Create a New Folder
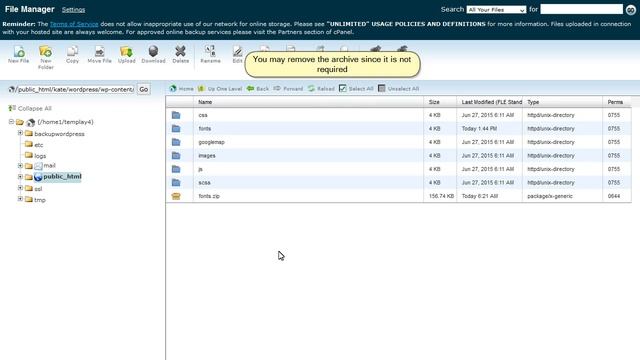This screenshot has width=640, height=360. (x=46, y=57)
